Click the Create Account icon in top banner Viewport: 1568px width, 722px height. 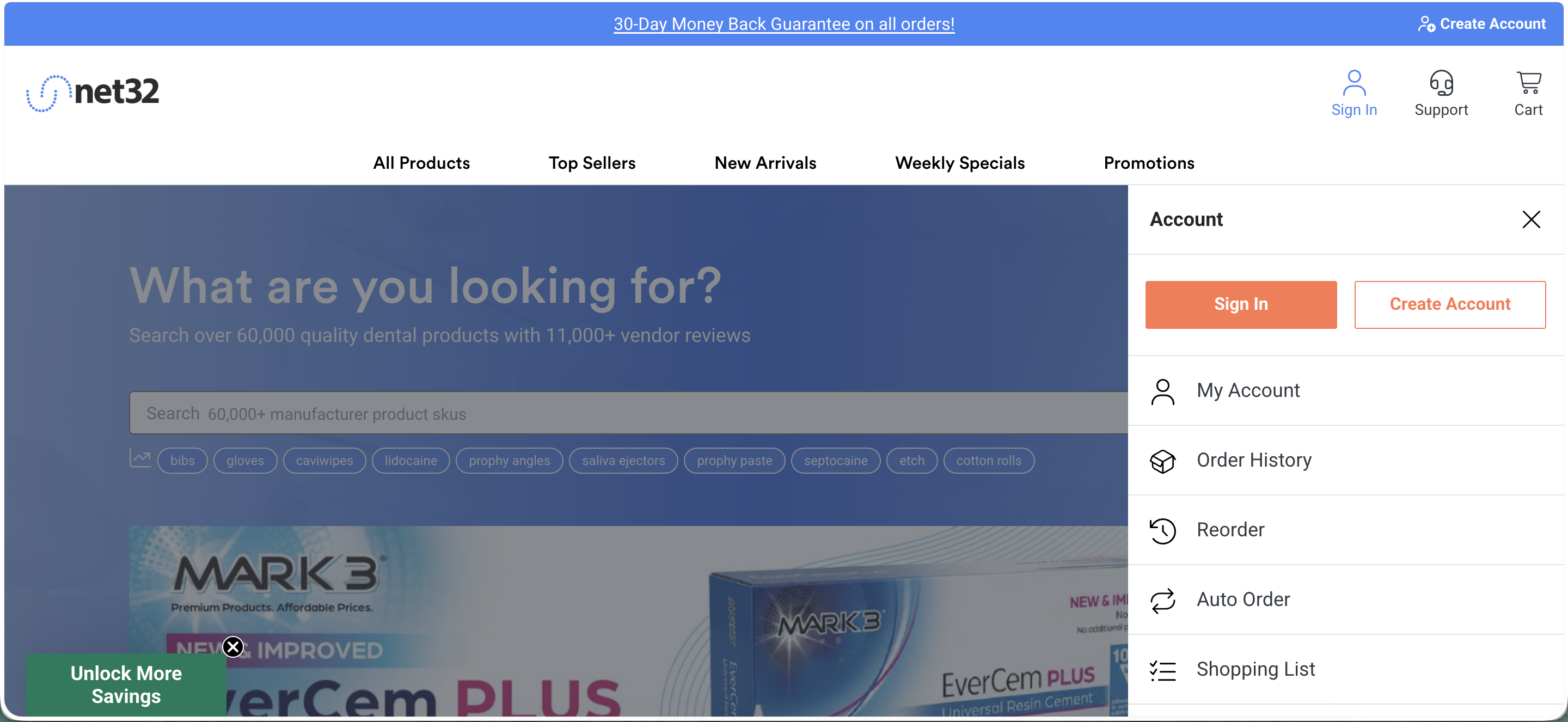pyautogui.click(x=1426, y=25)
